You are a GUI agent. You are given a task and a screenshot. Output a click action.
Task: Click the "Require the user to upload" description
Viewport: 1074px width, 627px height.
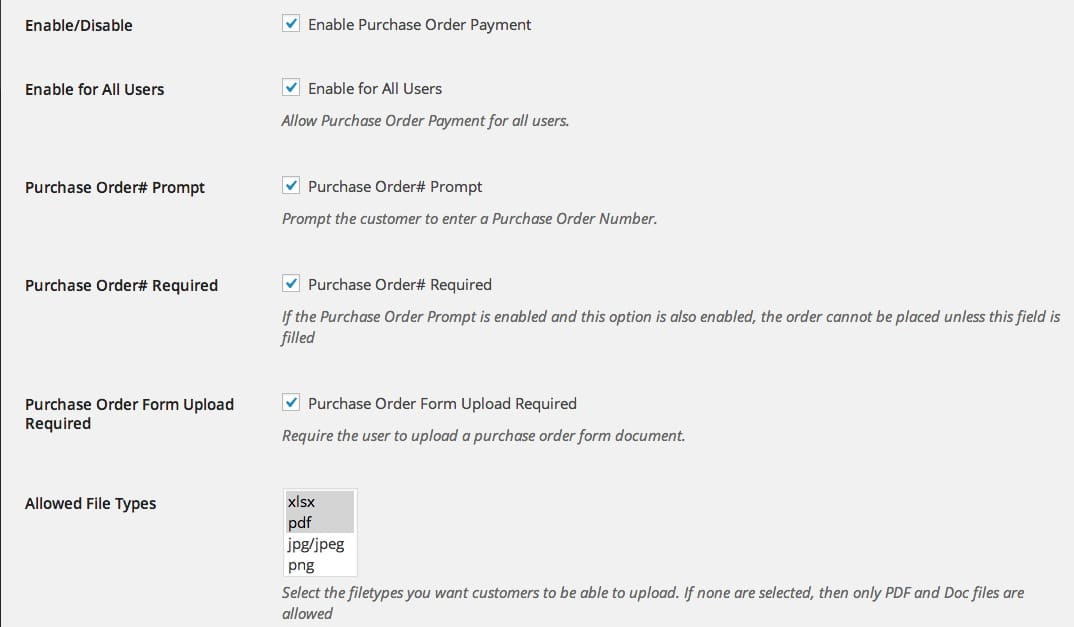483,436
